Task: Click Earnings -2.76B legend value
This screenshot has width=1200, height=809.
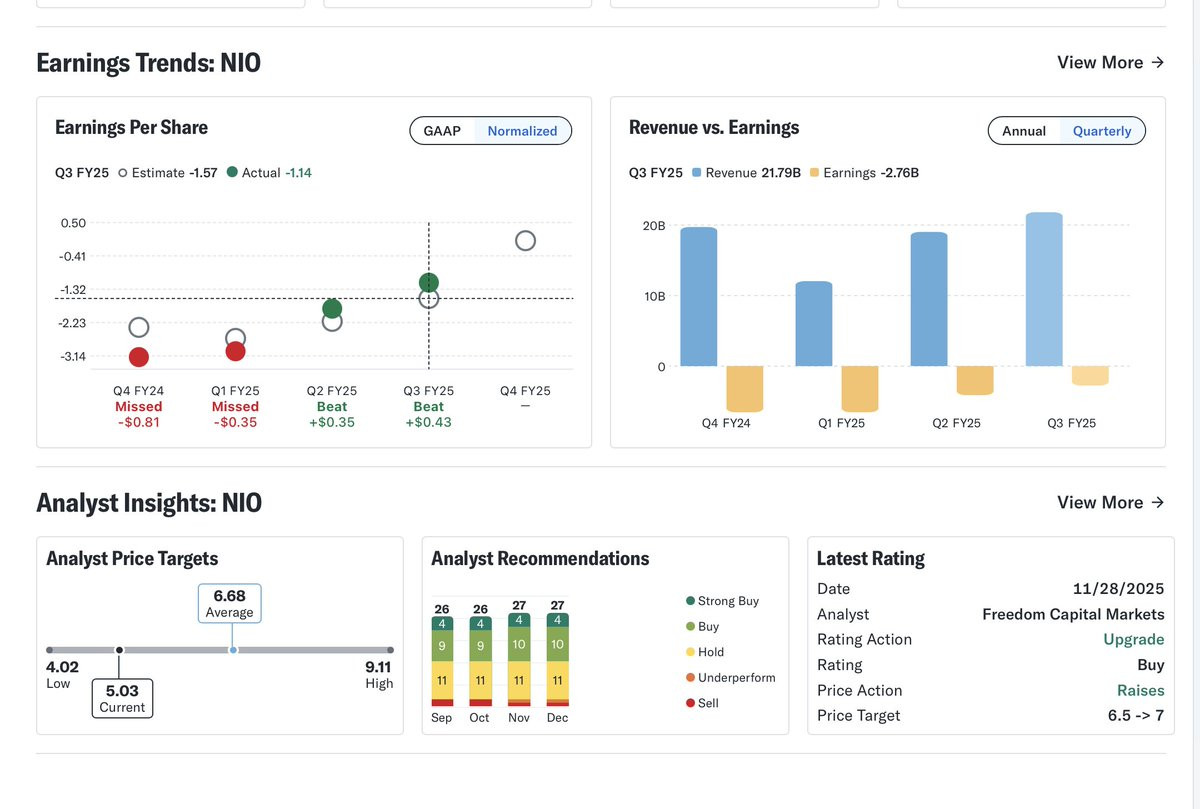Action: [x=871, y=173]
